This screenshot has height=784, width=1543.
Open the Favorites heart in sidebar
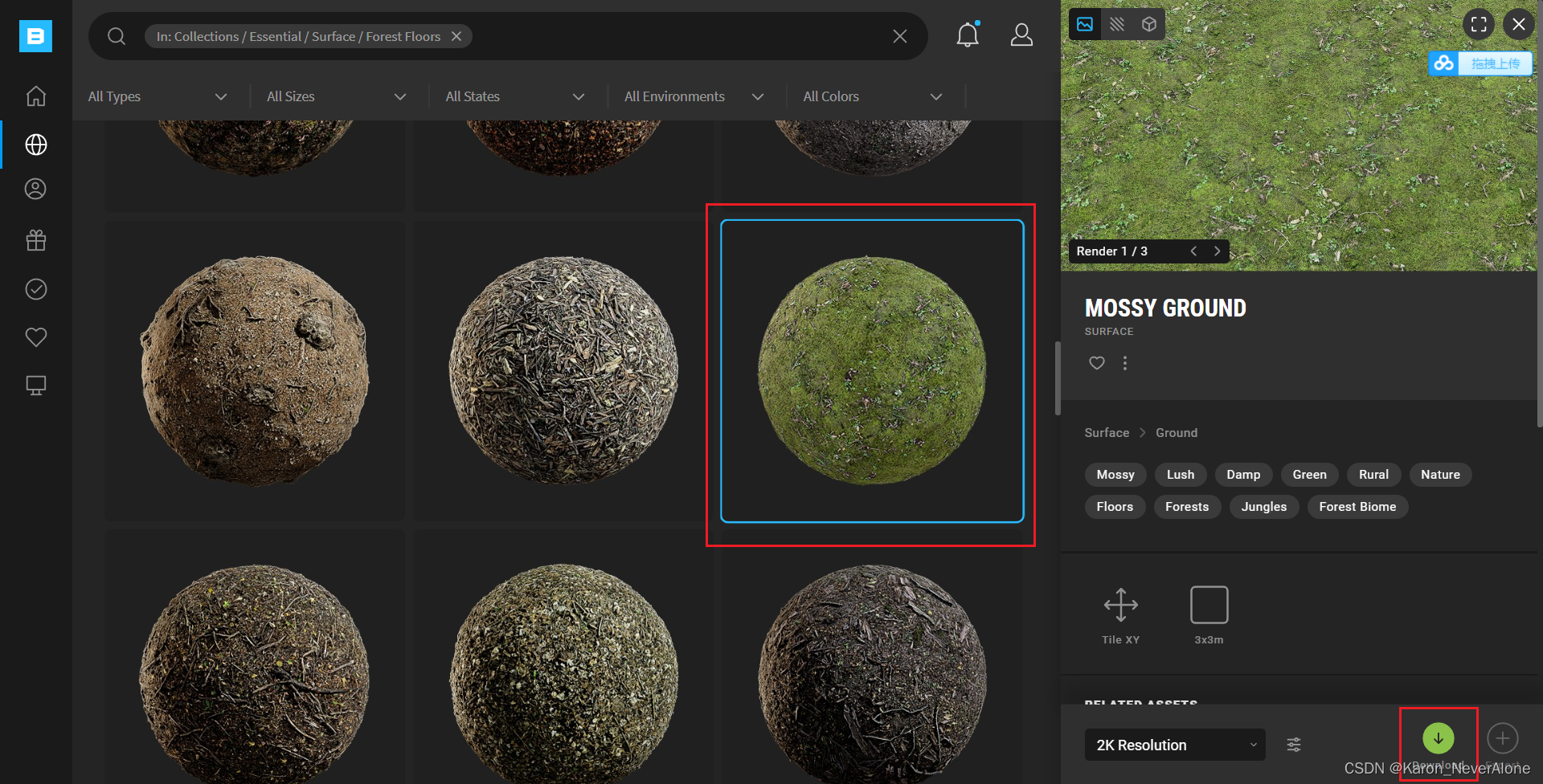click(36, 337)
